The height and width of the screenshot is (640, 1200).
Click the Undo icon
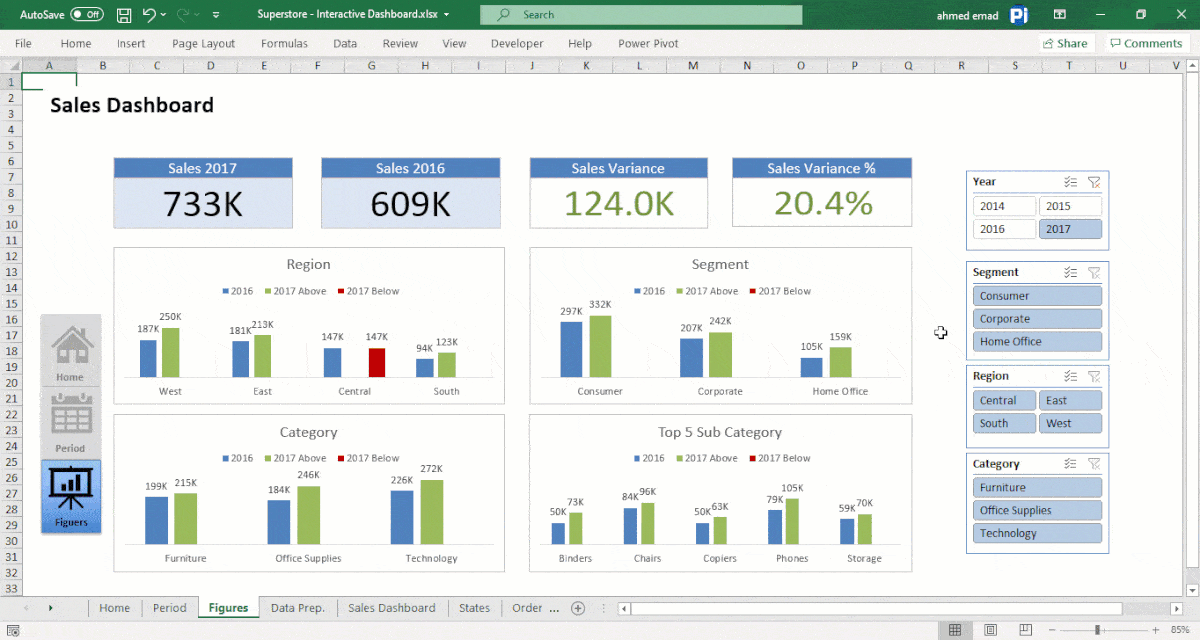[148, 14]
